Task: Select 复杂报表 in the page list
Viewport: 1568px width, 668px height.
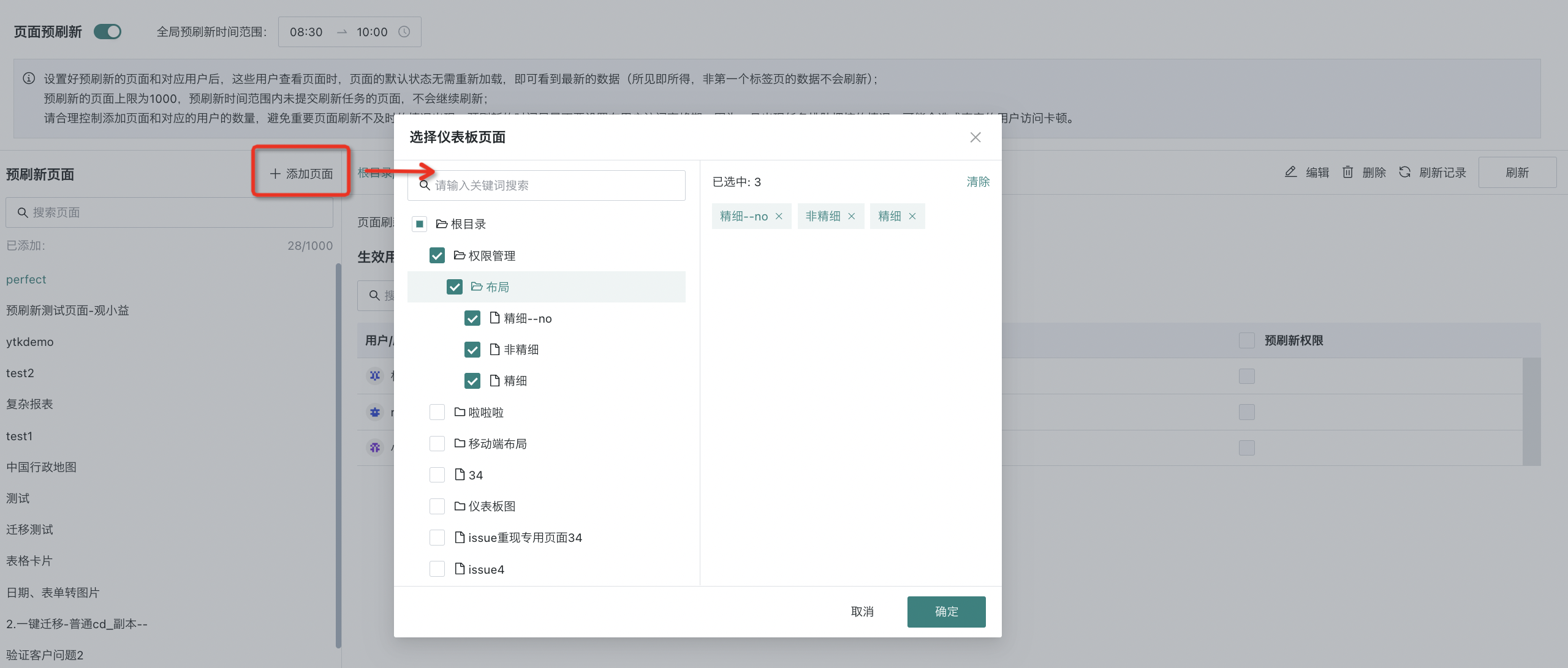Action: (29, 404)
